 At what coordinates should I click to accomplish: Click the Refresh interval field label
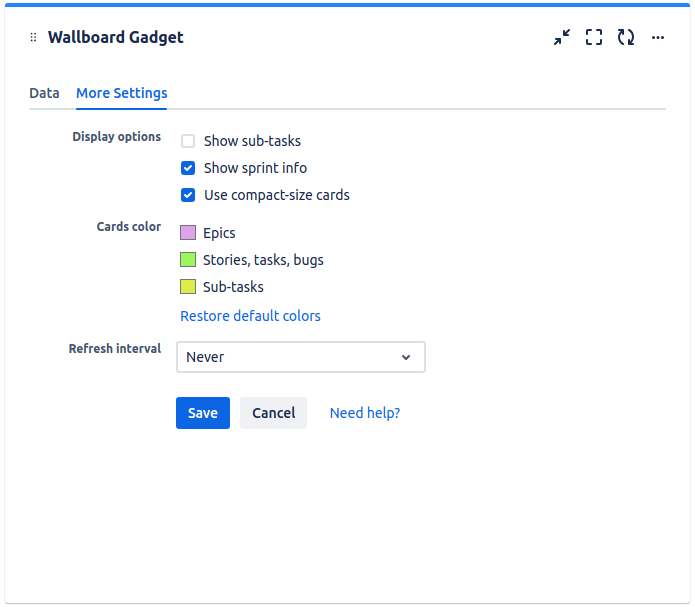[x=114, y=349]
